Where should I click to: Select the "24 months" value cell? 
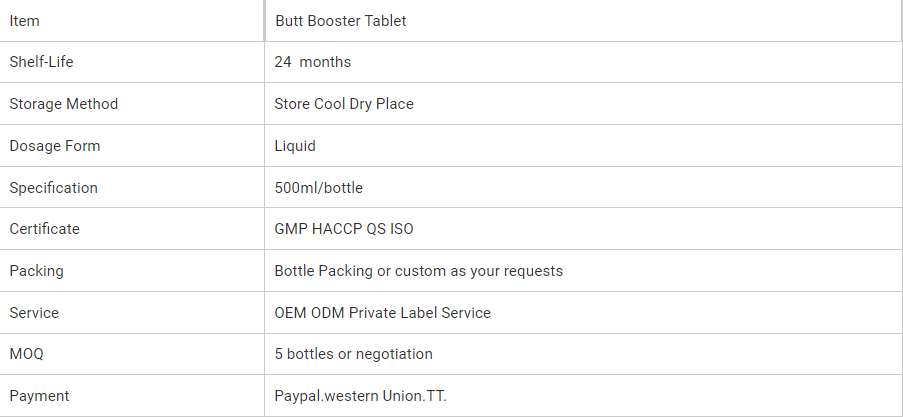point(313,62)
